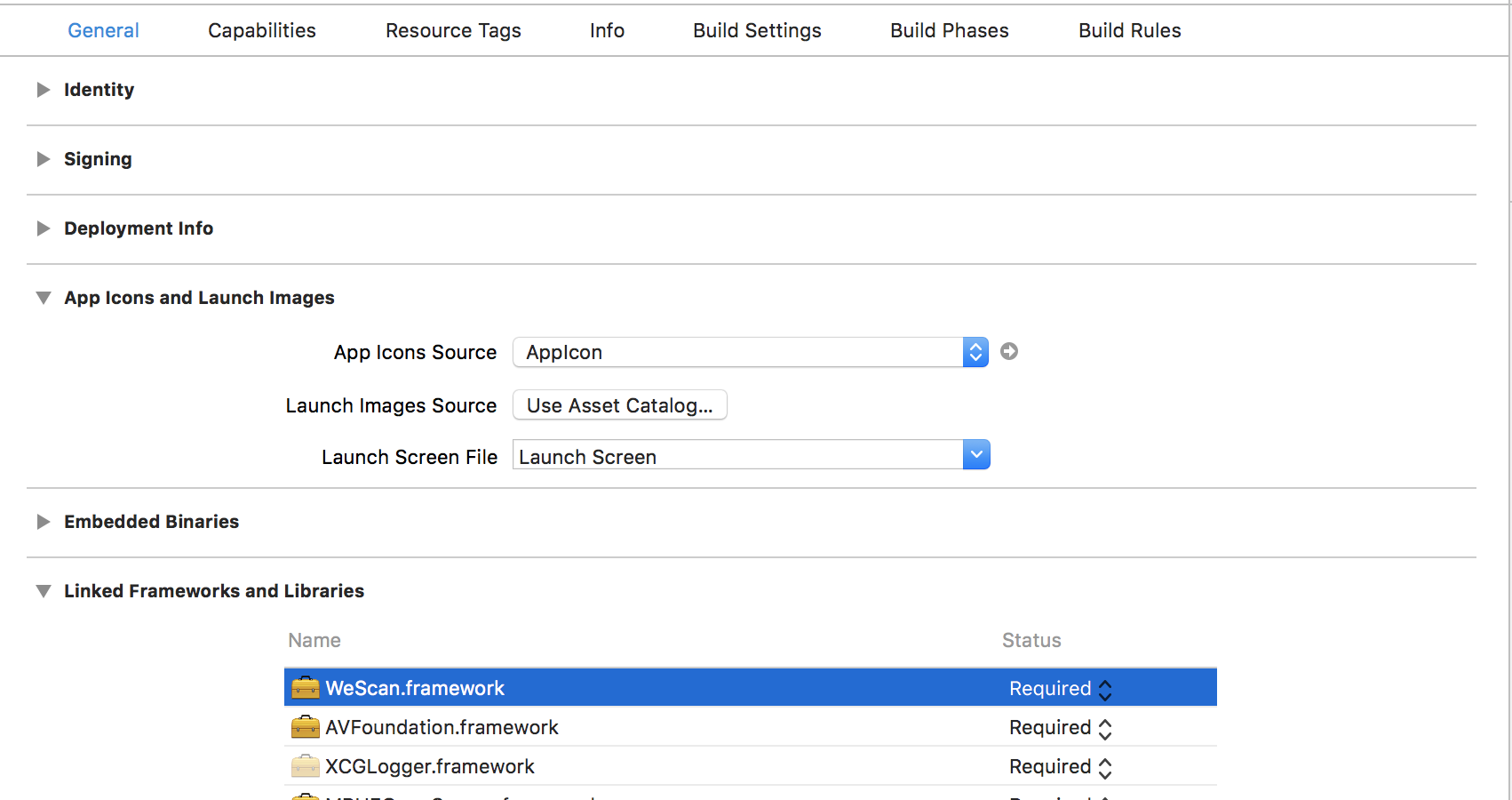Image resolution: width=1512 pixels, height=800 pixels.
Task: Collapse Linked Frameworks and Libraries section
Action: pyautogui.click(x=43, y=591)
